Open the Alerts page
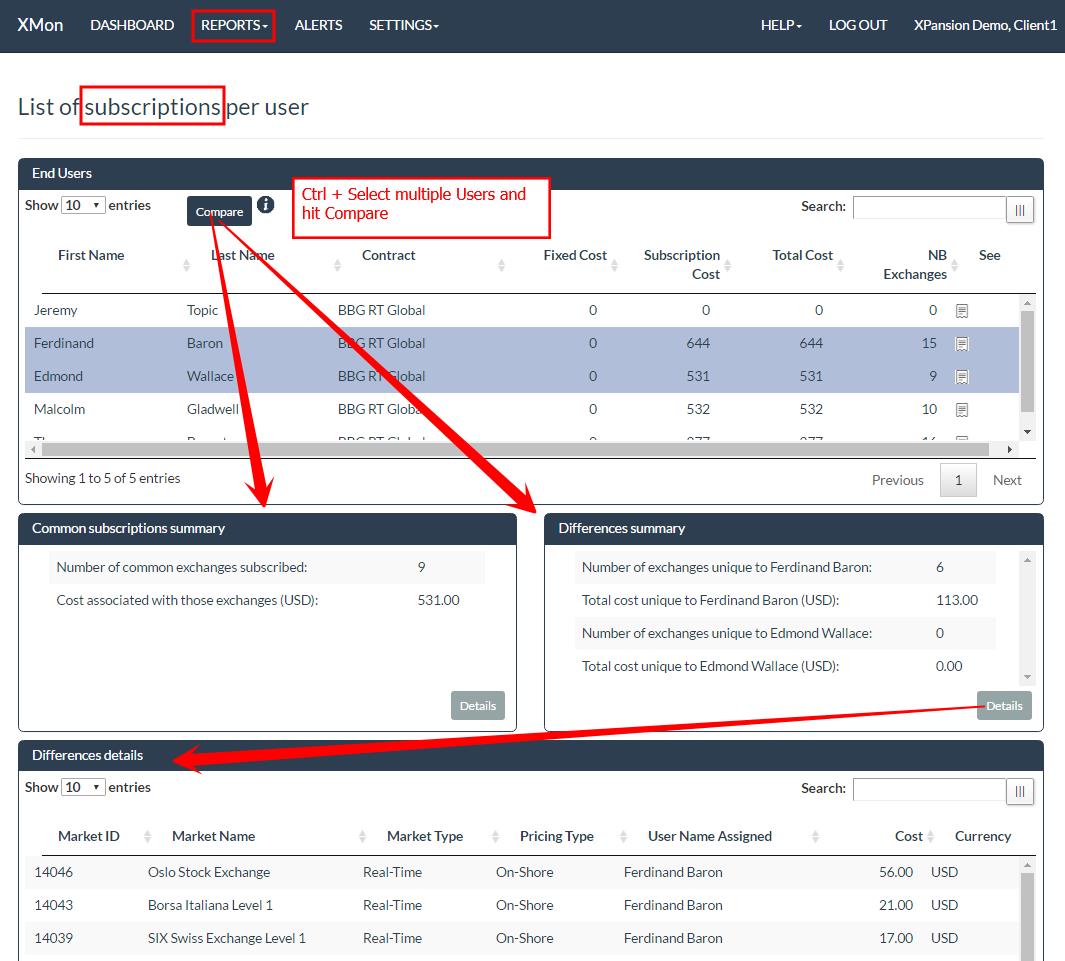The width and height of the screenshot is (1065, 961). 318,25
